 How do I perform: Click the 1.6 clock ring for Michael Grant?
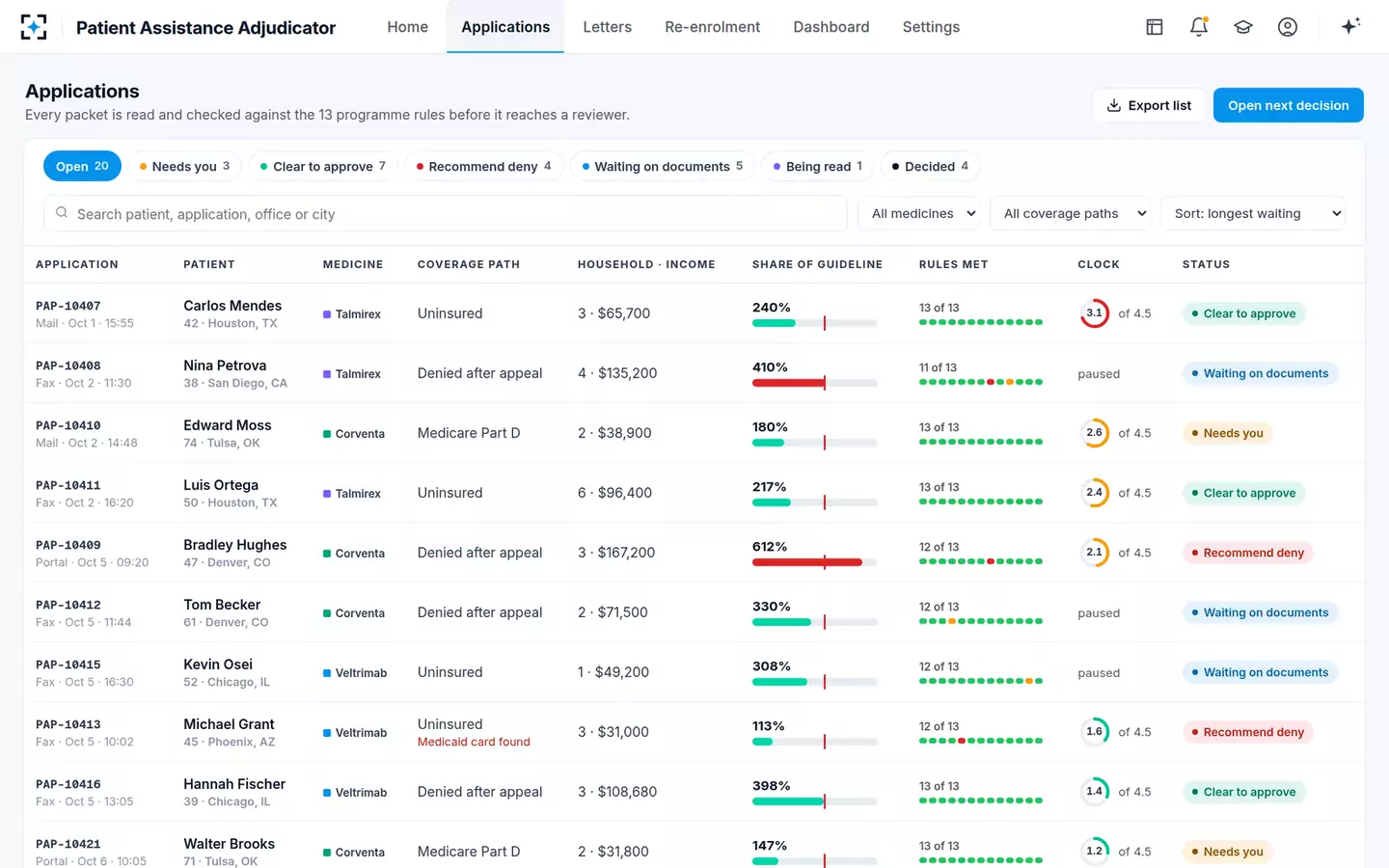[x=1094, y=732]
